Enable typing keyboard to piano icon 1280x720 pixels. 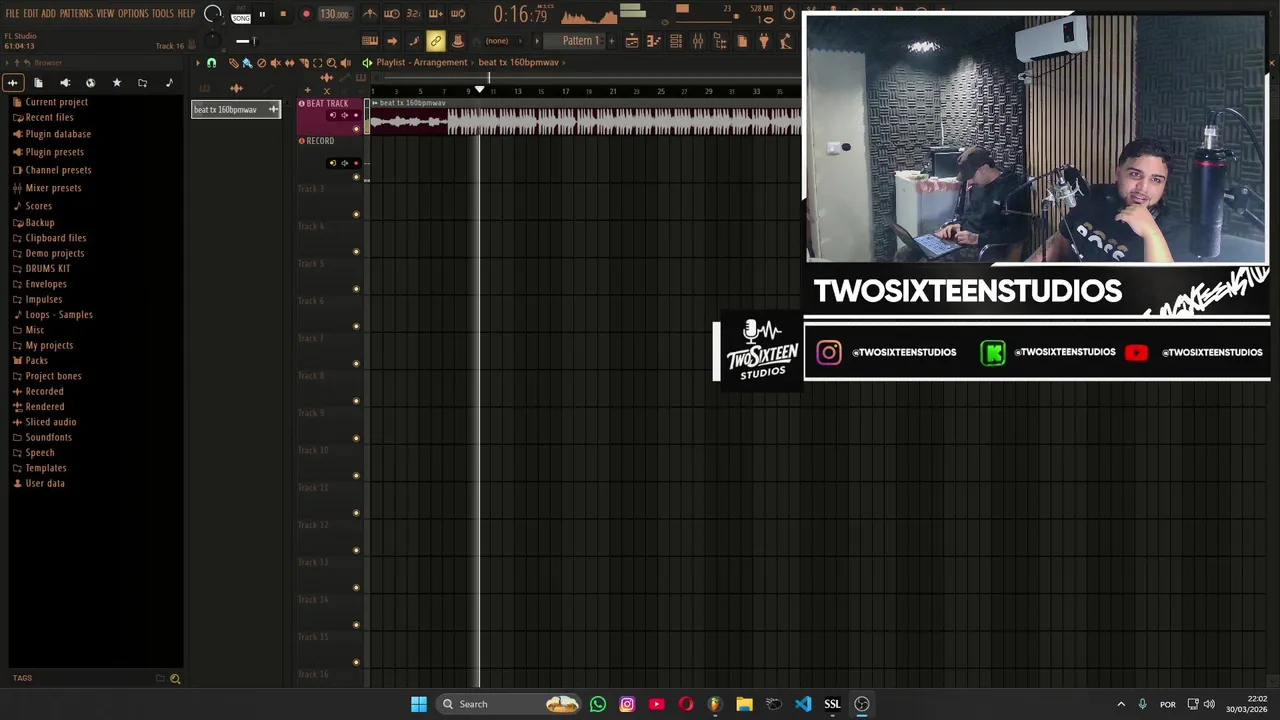[x=370, y=41]
